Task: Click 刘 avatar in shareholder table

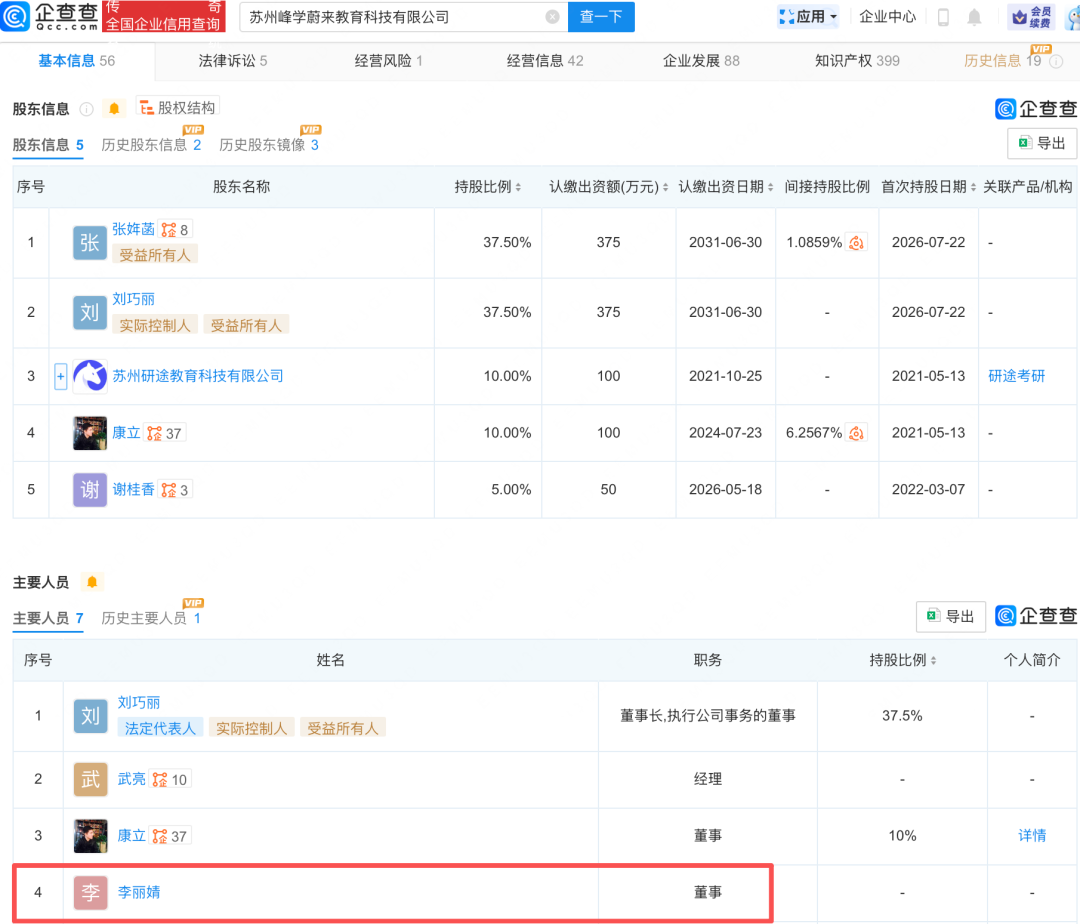Action: click(x=90, y=313)
